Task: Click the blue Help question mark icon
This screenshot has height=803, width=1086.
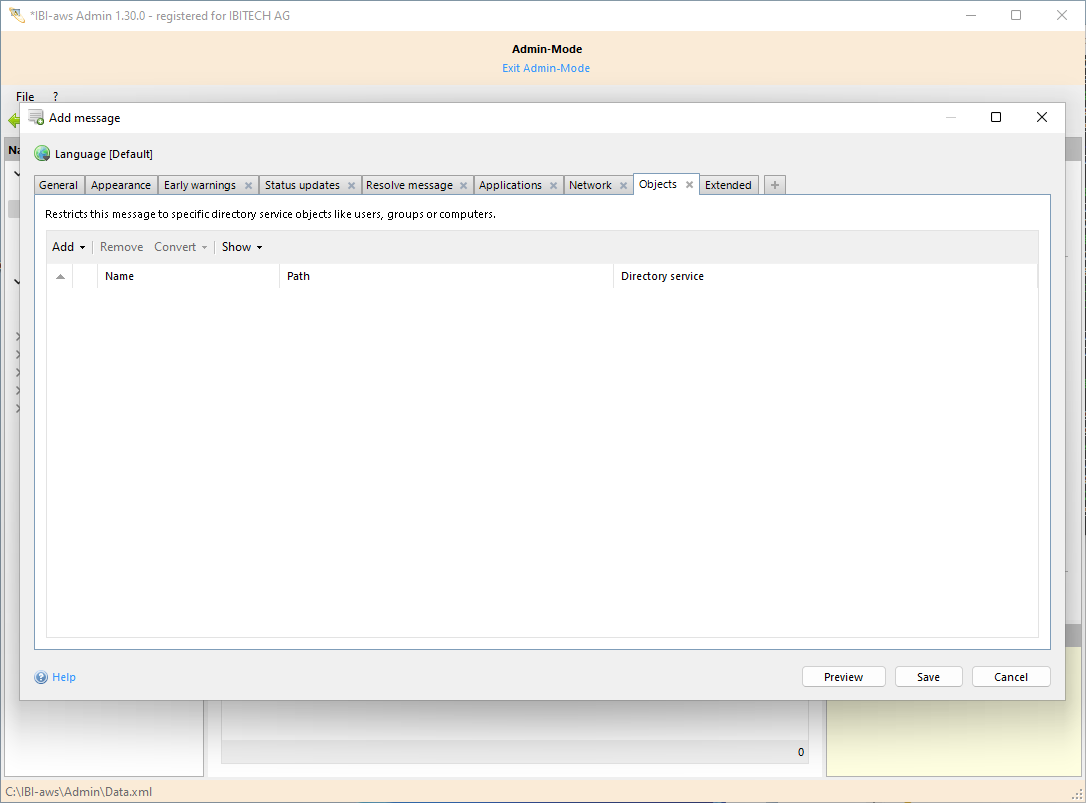Action: (x=41, y=677)
